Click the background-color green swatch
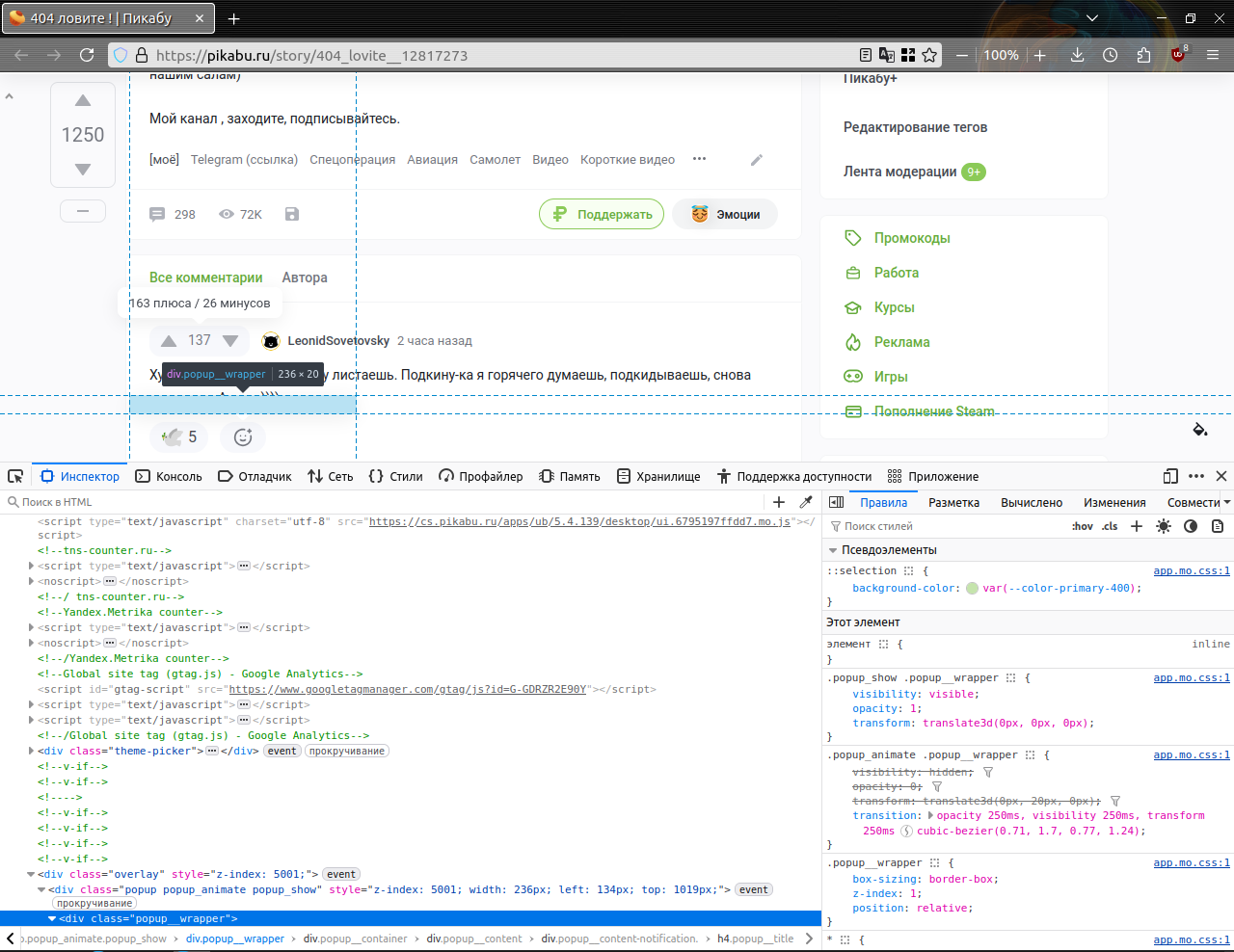This screenshot has width=1234, height=952. pyautogui.click(x=972, y=588)
